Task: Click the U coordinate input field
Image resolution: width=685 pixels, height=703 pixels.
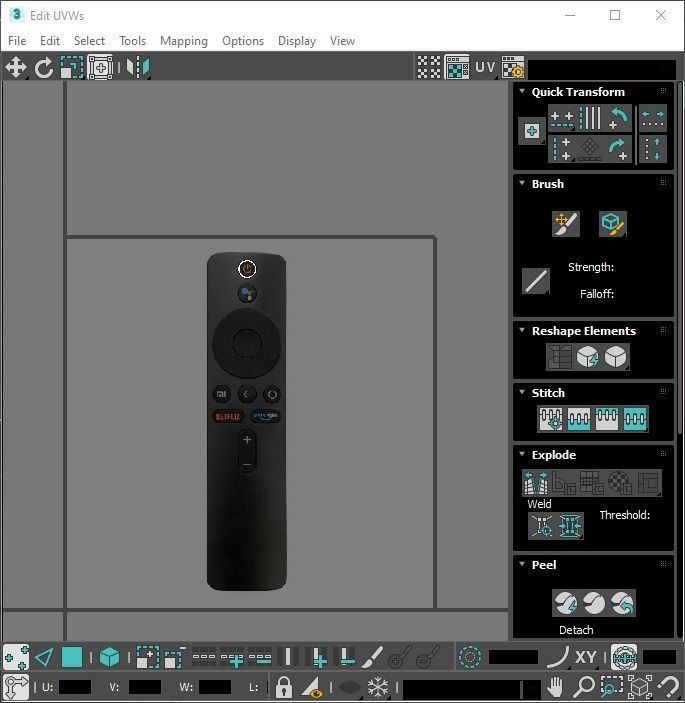Action: coord(75,687)
